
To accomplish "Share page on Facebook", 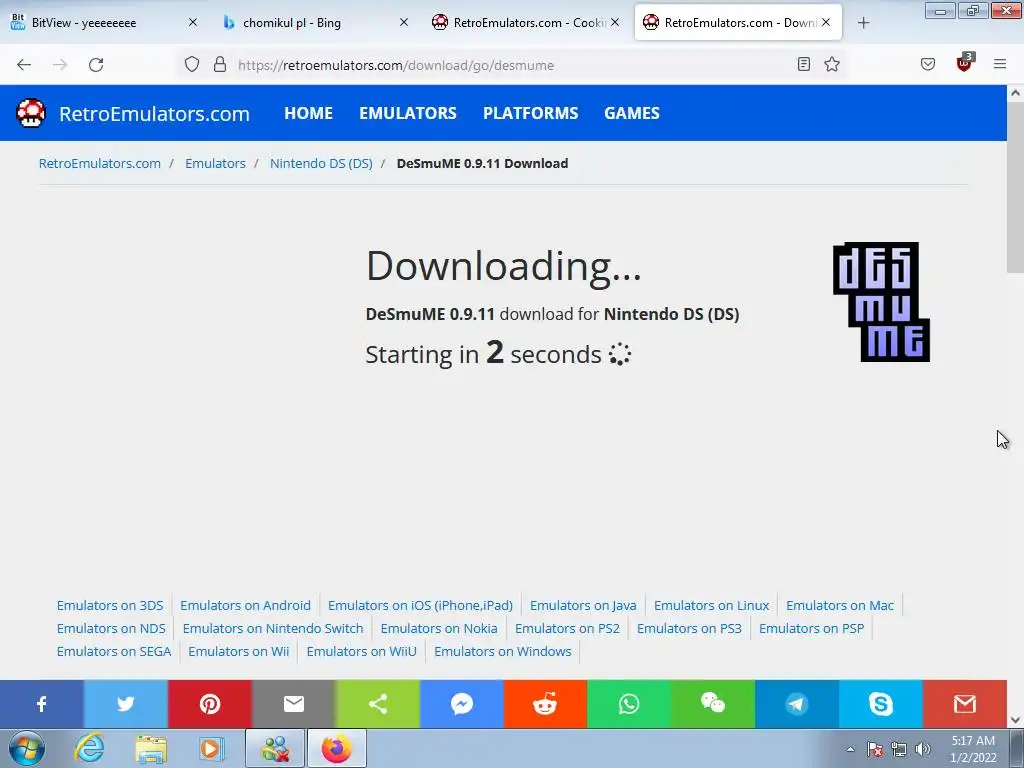I will click(42, 704).
